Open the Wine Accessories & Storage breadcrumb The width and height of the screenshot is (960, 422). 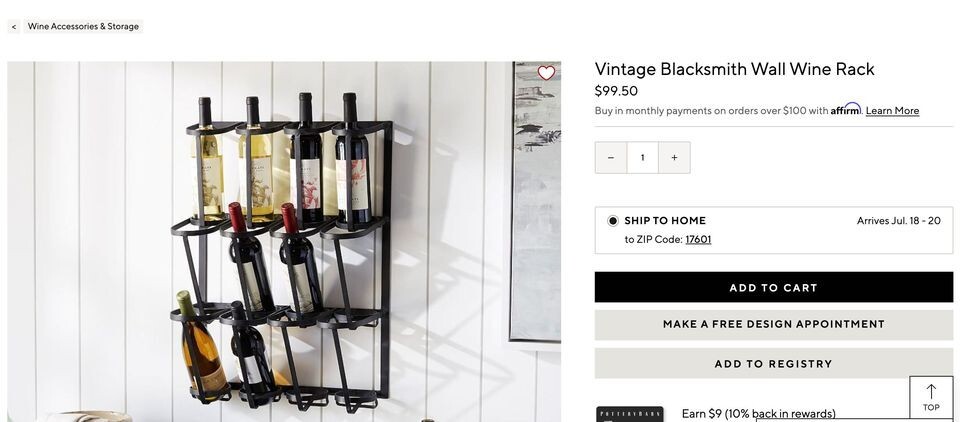tap(83, 26)
